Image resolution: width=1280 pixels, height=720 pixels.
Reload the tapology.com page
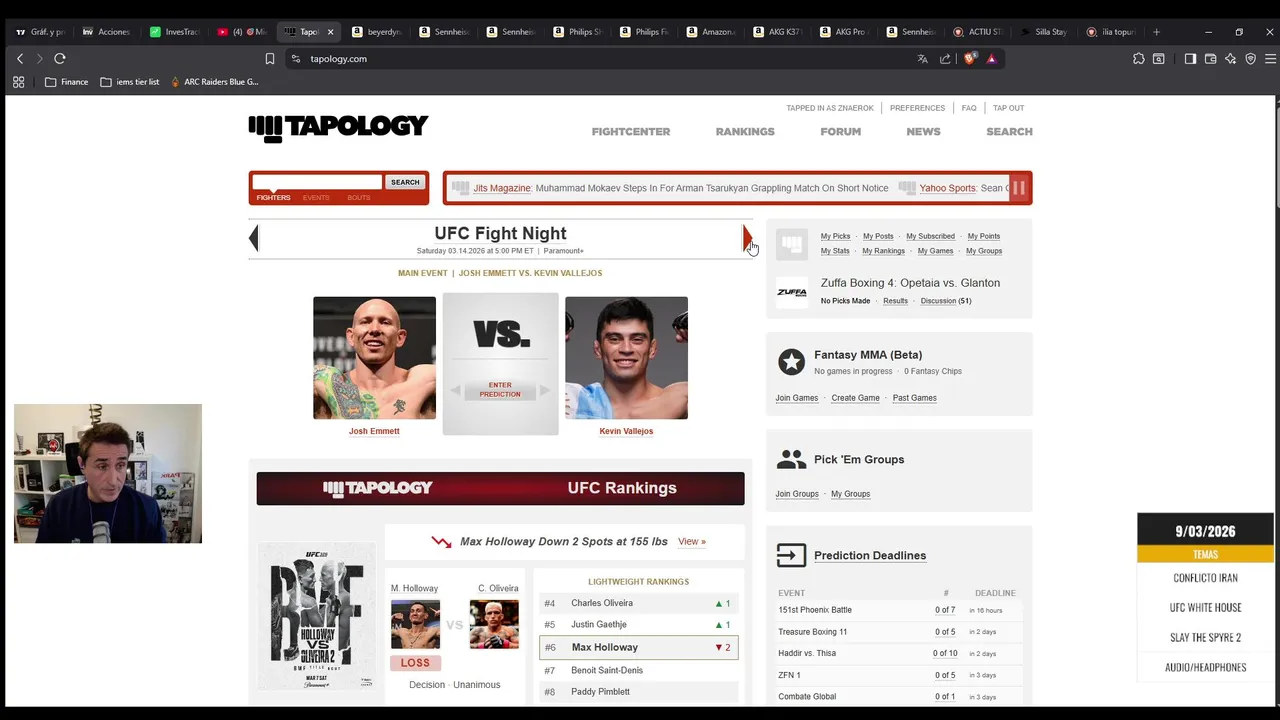tap(60, 59)
